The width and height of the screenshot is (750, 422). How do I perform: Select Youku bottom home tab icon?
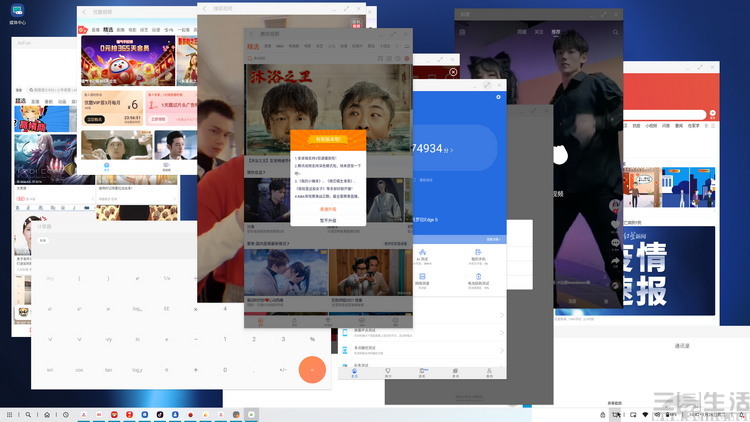click(x=107, y=167)
